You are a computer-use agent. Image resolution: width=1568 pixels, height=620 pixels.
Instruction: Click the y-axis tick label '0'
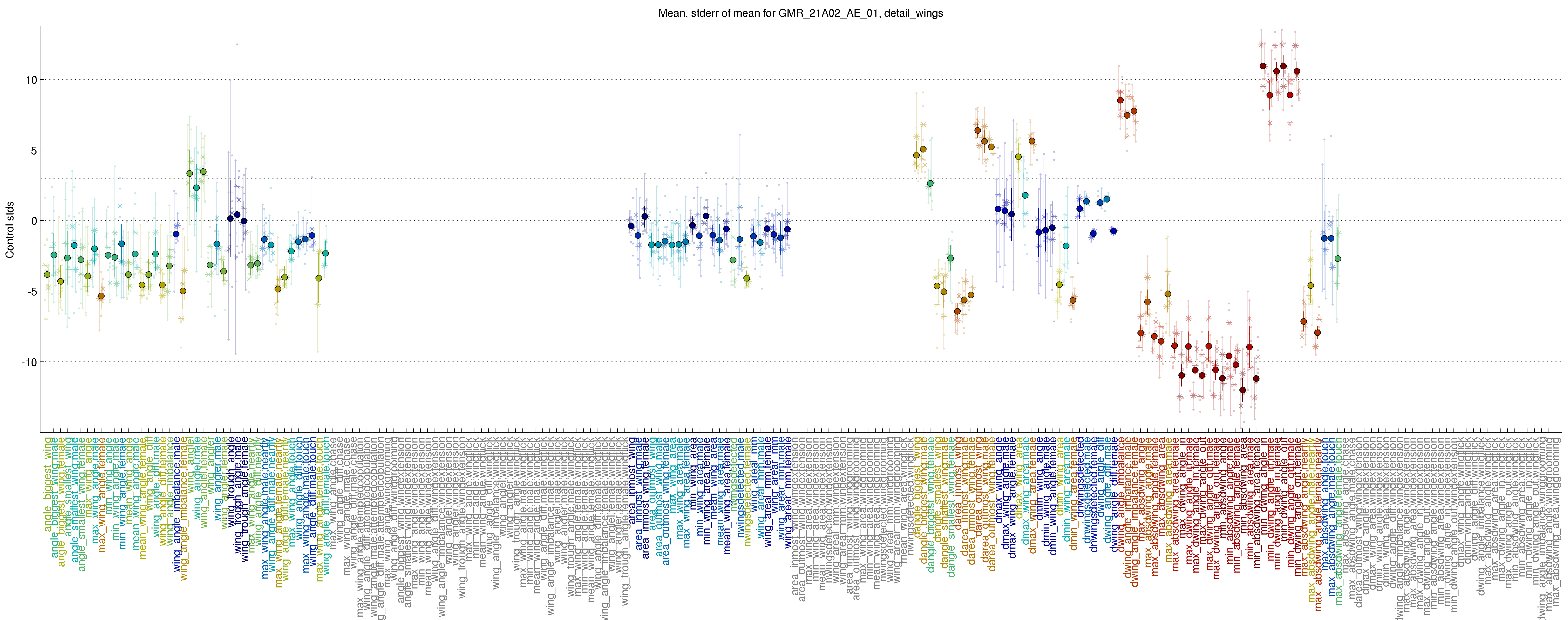34,221
